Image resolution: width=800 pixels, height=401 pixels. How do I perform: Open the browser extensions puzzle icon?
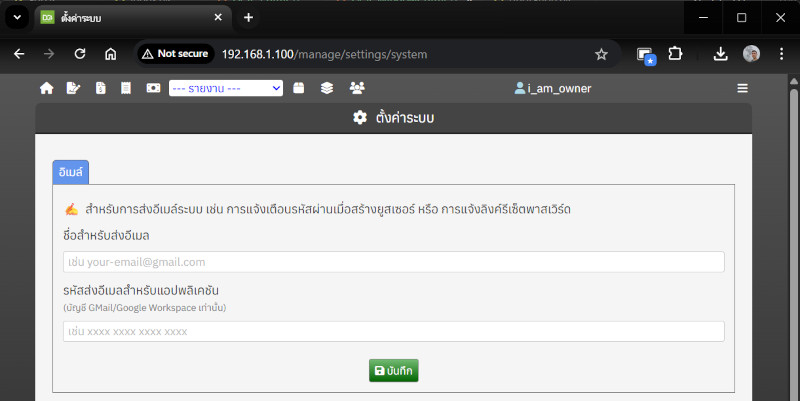pos(675,54)
